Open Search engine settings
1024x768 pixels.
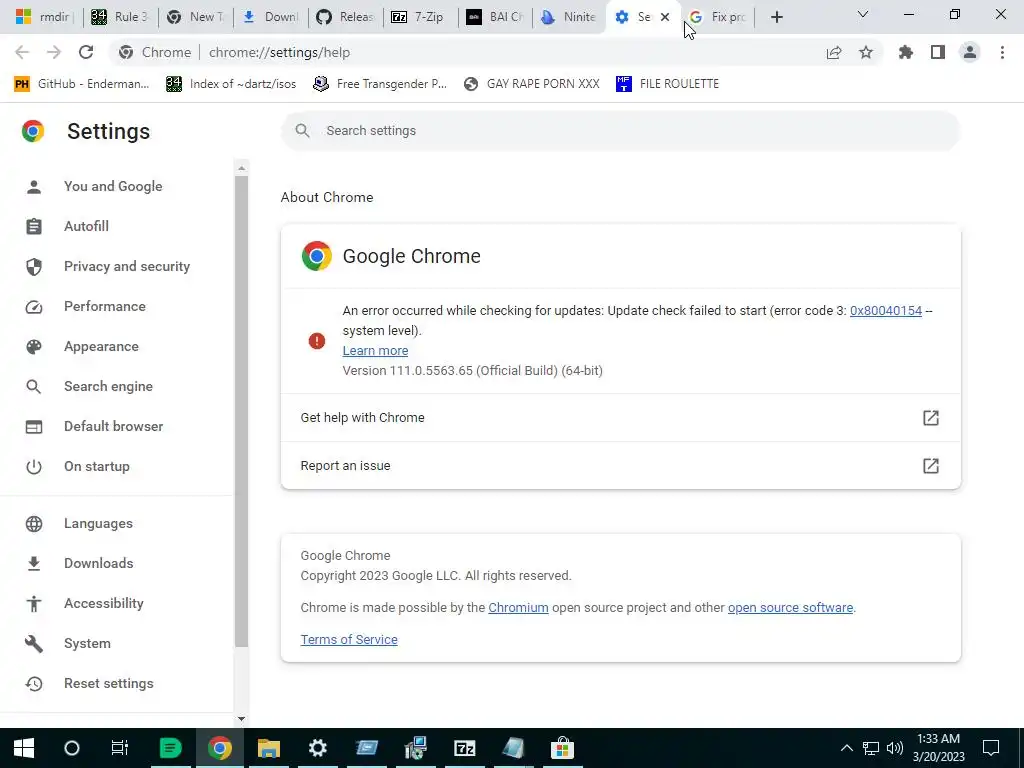coord(108,386)
